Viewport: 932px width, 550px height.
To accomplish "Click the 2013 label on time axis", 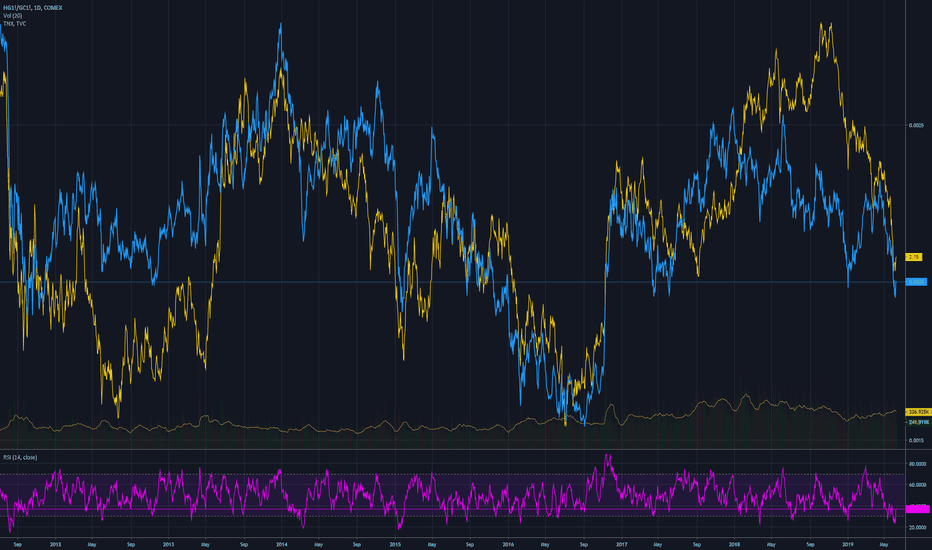I will 168,544.
